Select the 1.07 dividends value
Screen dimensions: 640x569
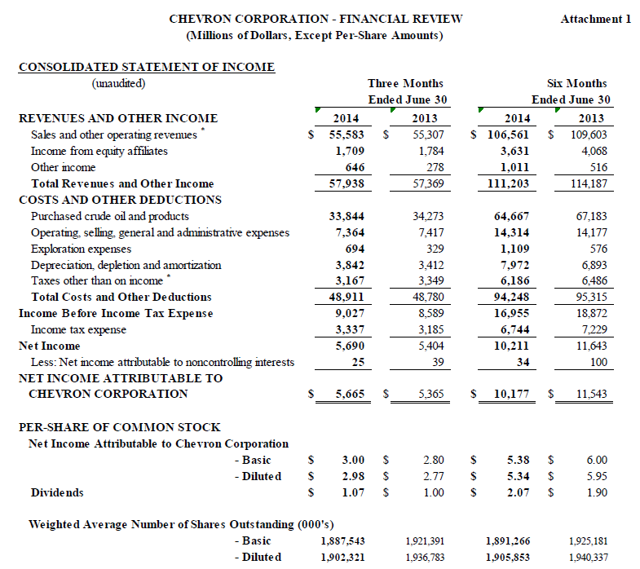click(x=353, y=493)
